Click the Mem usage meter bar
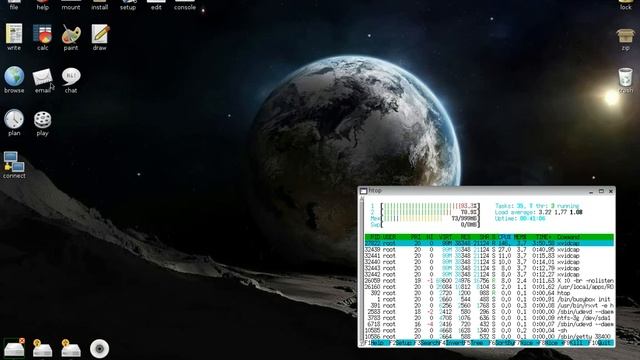 [x=430, y=218]
